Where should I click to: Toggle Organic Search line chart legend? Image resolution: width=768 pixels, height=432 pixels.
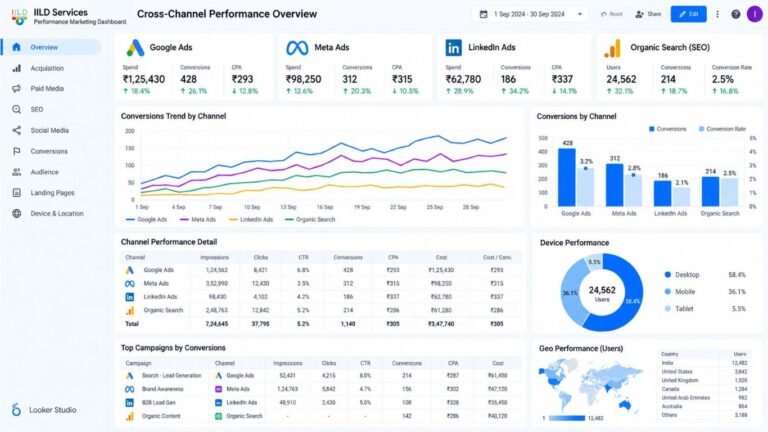click(x=310, y=219)
